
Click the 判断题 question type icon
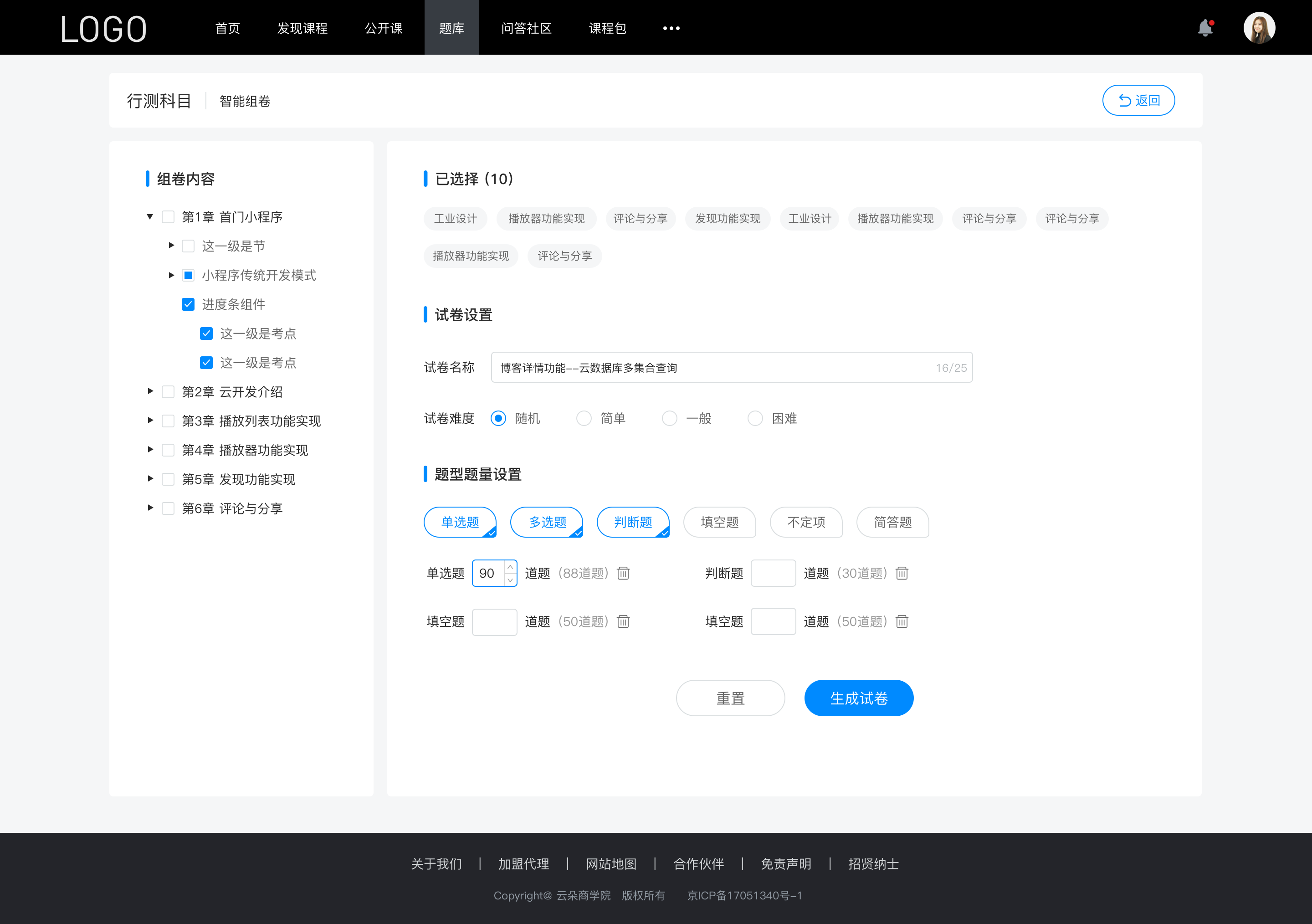tap(634, 521)
